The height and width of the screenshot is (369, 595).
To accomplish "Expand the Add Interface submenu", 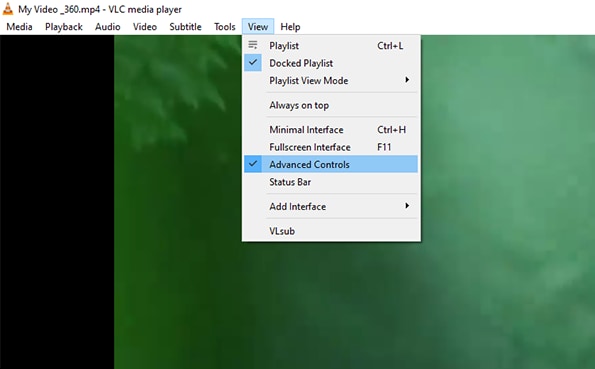I will [x=331, y=207].
